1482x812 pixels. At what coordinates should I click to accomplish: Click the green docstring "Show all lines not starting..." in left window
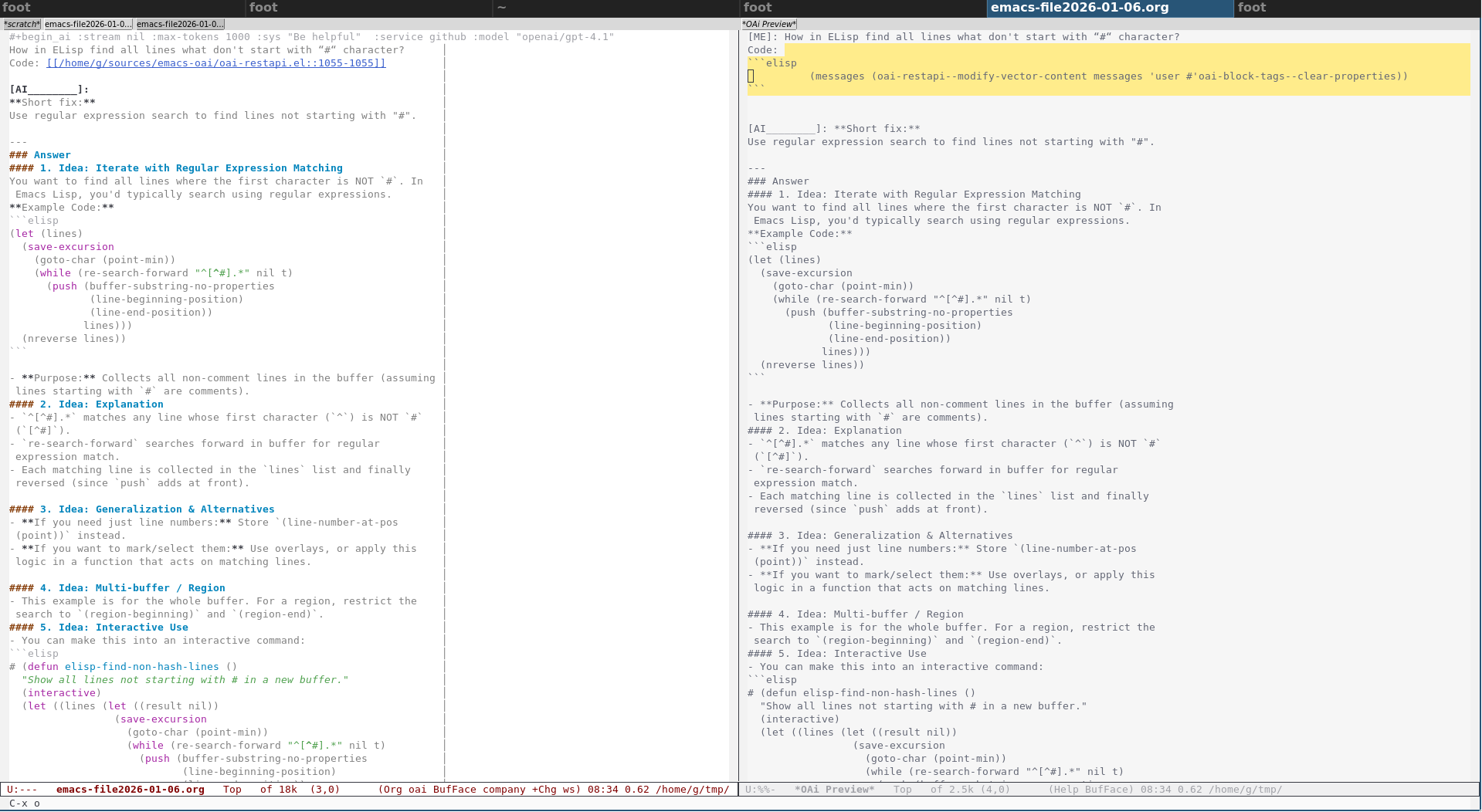click(x=185, y=680)
